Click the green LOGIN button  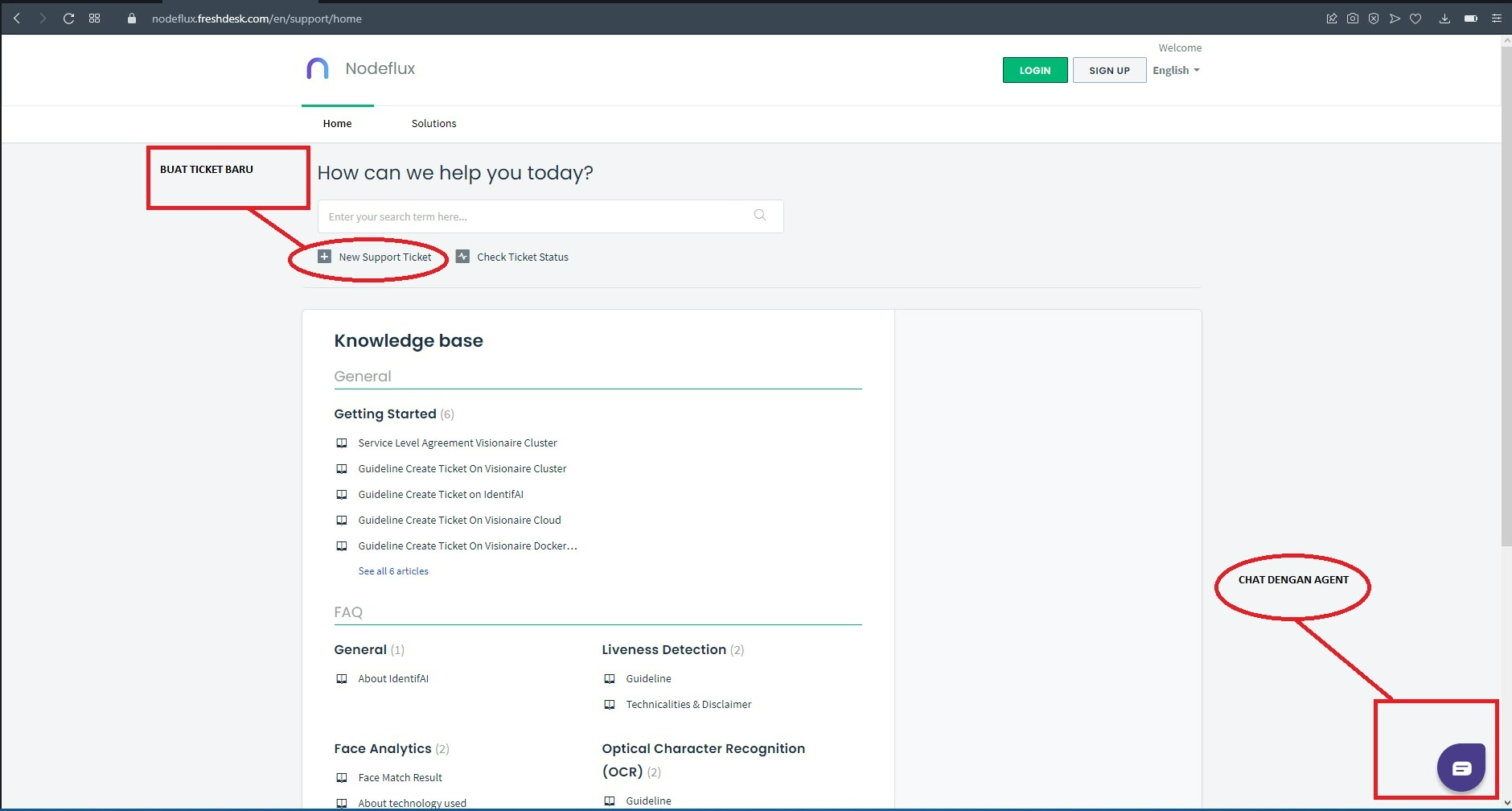pyautogui.click(x=1035, y=70)
